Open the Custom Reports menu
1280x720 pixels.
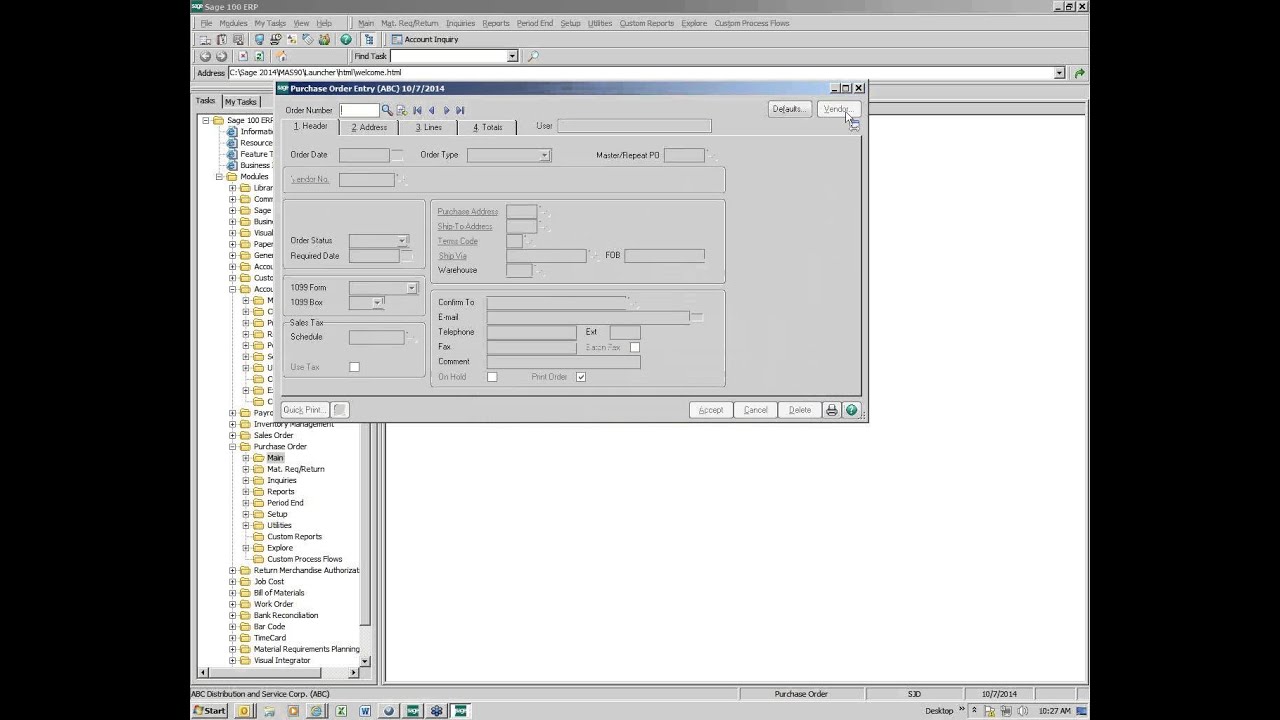click(646, 23)
